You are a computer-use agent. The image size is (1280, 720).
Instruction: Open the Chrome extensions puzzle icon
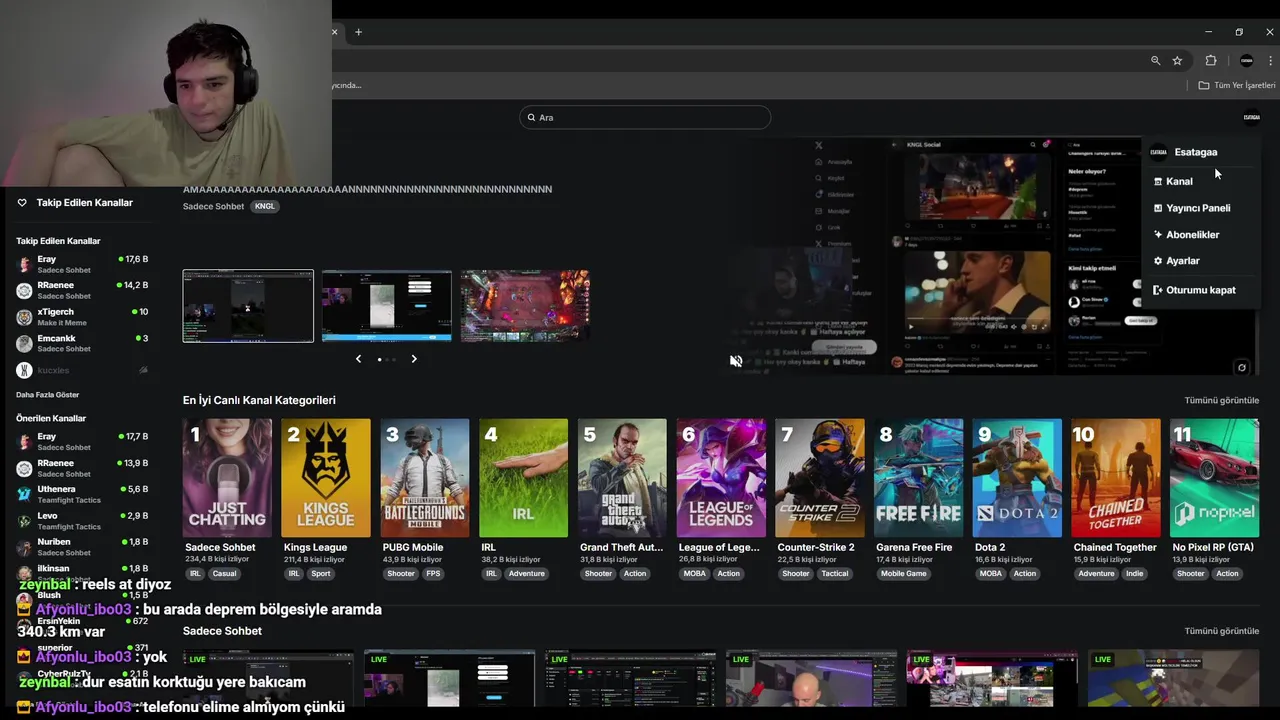[1211, 60]
